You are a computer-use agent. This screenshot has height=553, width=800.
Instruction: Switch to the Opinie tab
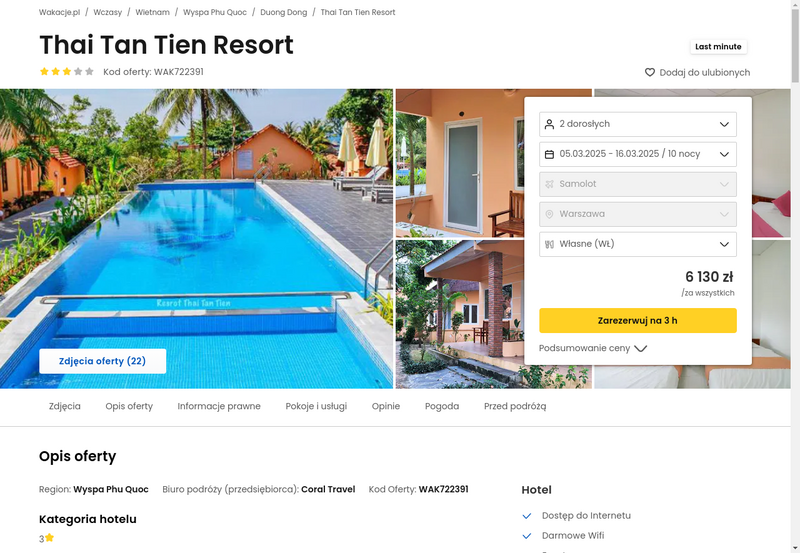pos(386,406)
